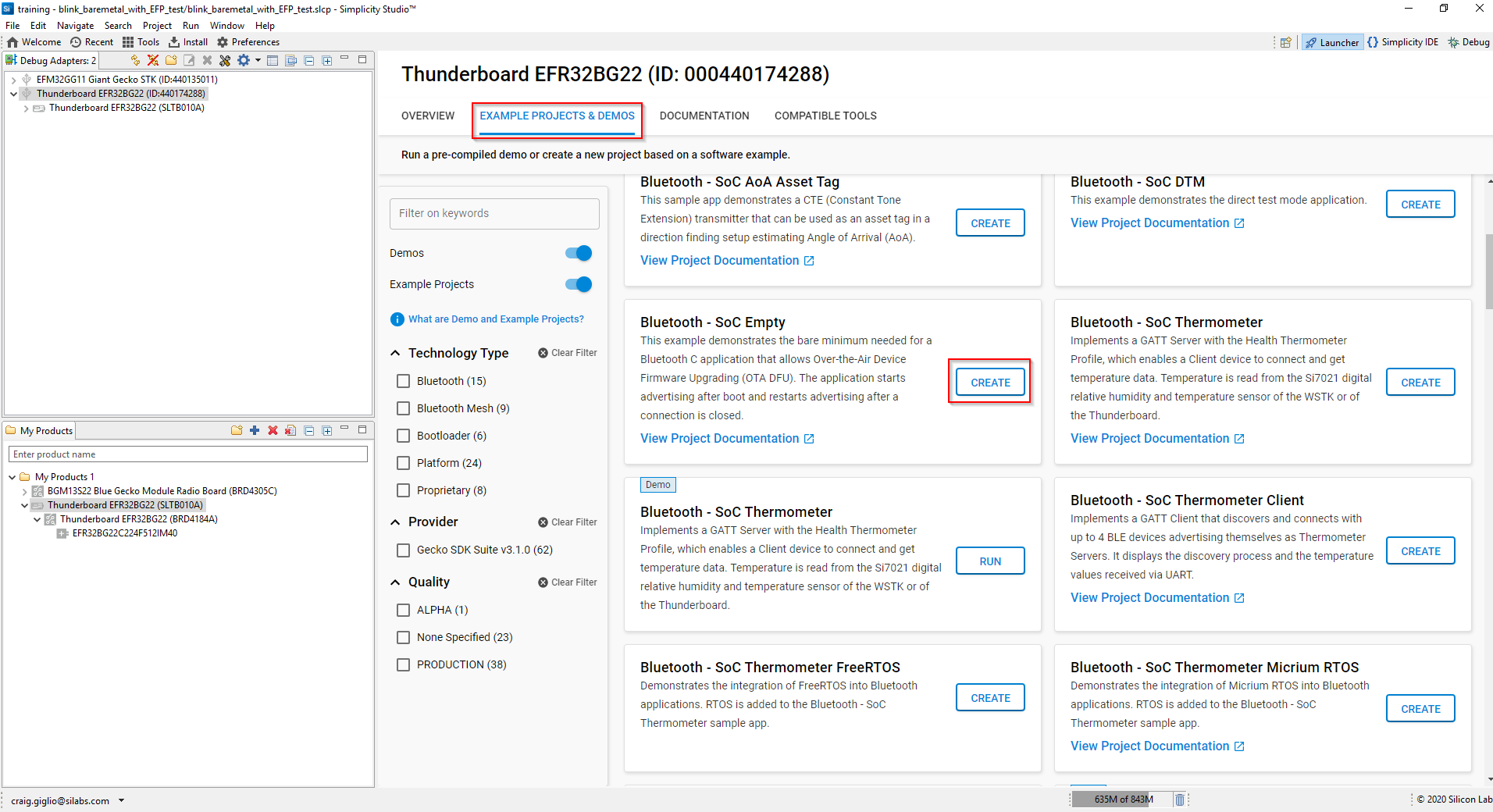Viewport: 1493px width, 812px height.
Task: Run the Bluetooth - SoC Thermometer demo
Action: point(990,561)
